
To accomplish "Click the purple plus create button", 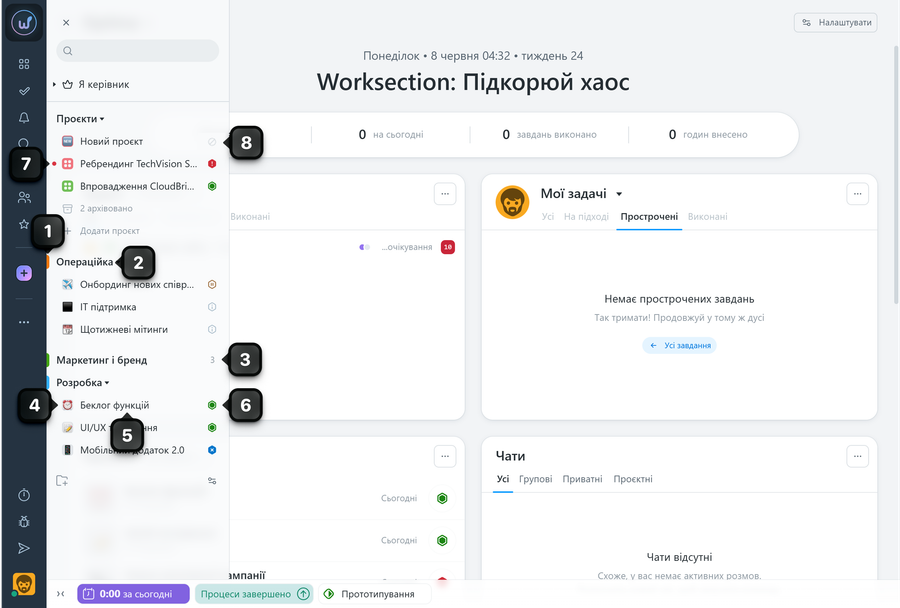I will [x=24, y=273].
